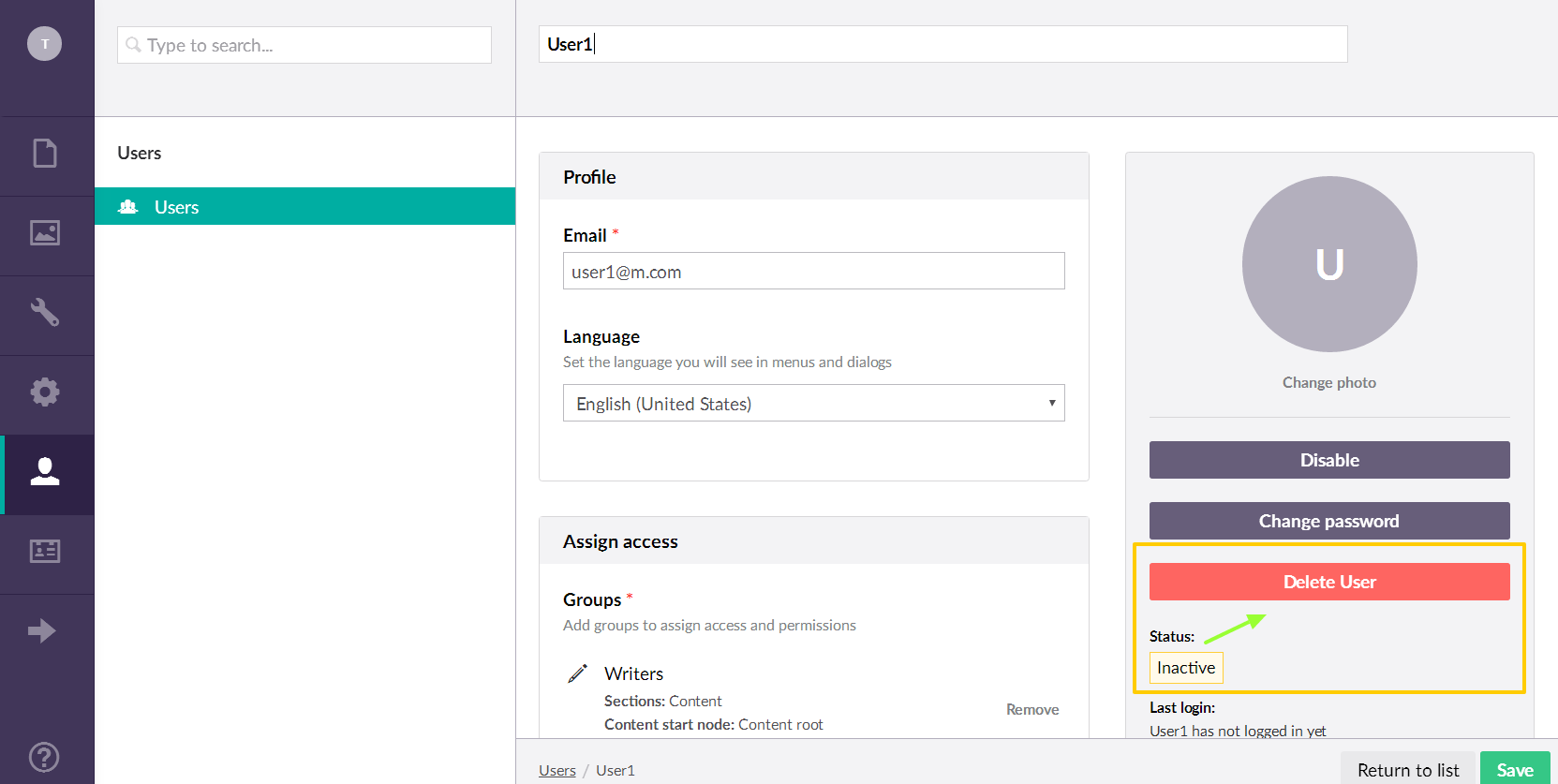The width and height of the screenshot is (1558, 784).
Task: Save the user changes
Action: pyautogui.click(x=1514, y=769)
